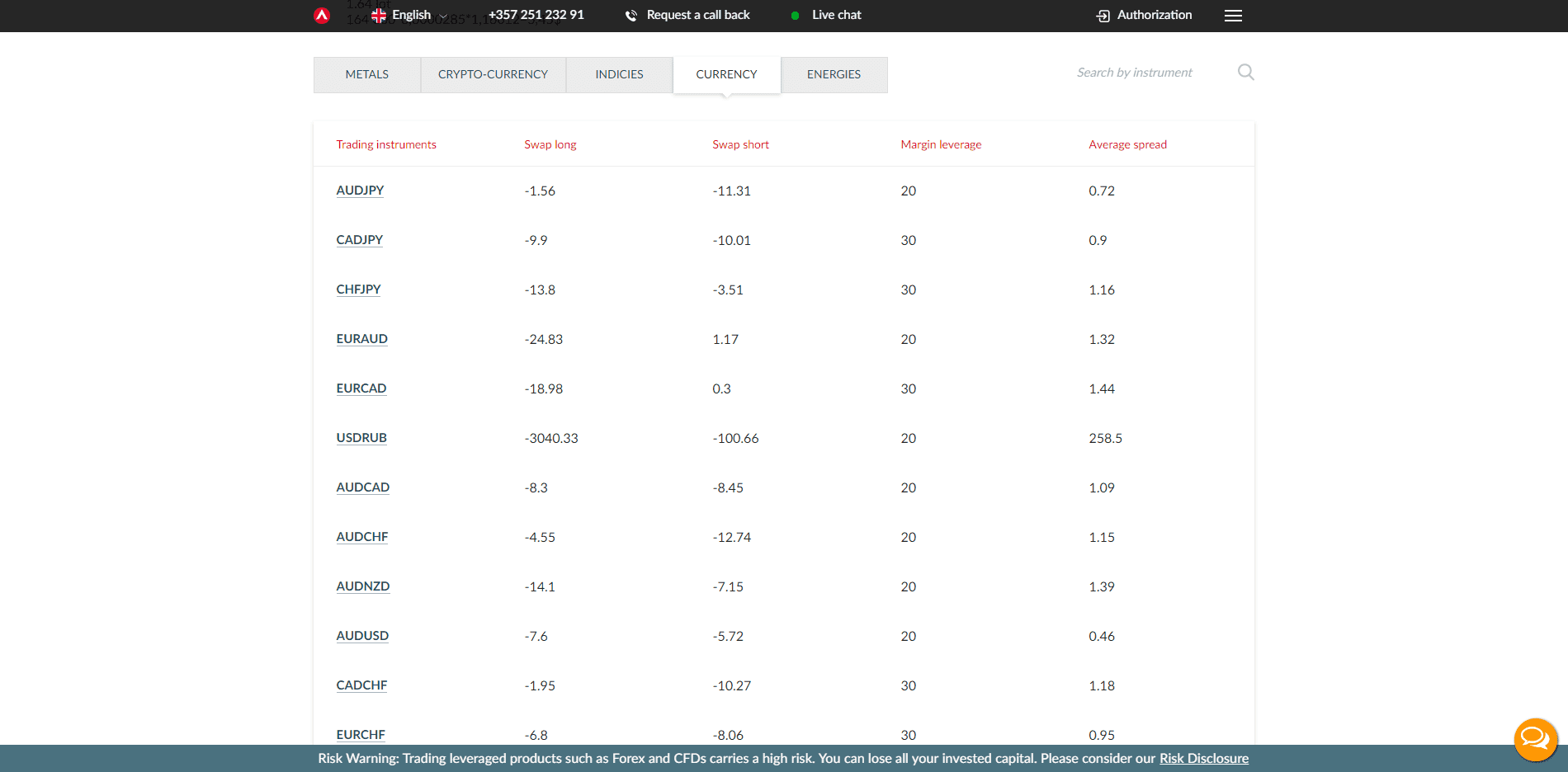Image resolution: width=1568 pixels, height=772 pixels.
Task: Open the EURCAD instrument
Action: (361, 388)
